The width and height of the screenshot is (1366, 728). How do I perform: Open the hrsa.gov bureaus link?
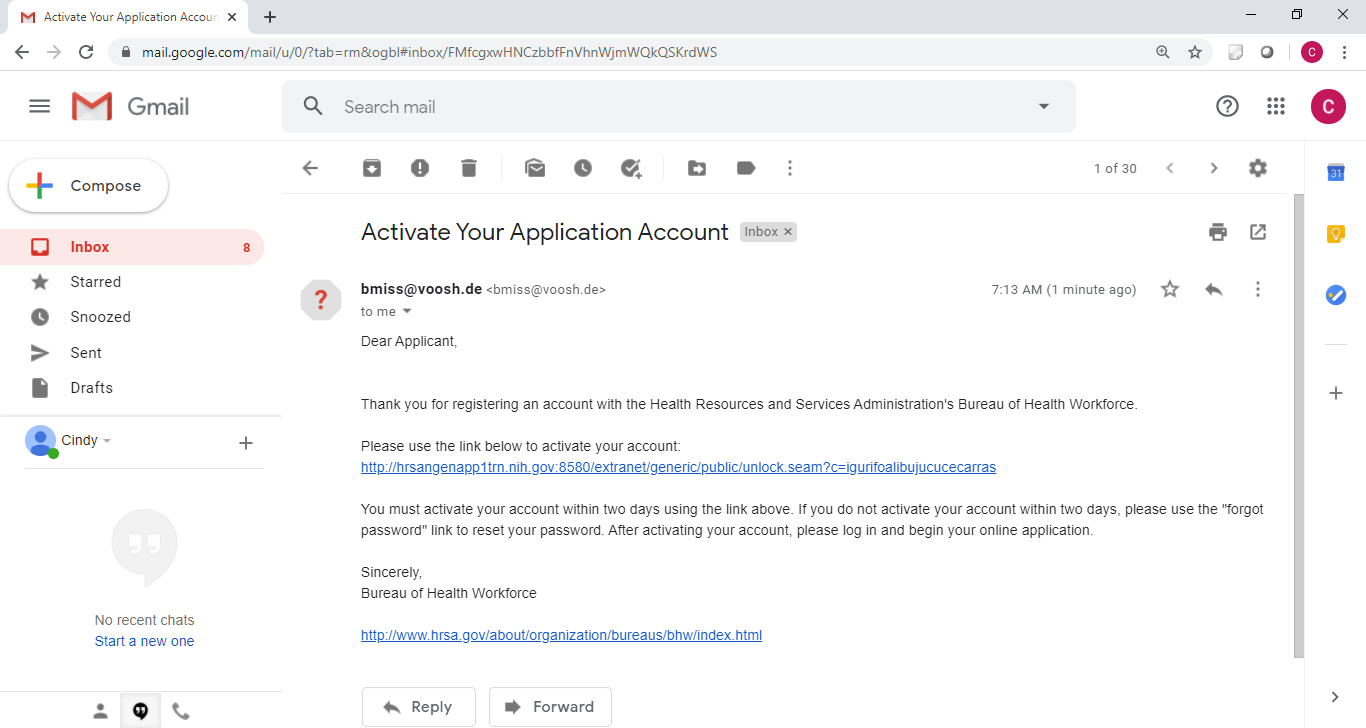pos(561,635)
